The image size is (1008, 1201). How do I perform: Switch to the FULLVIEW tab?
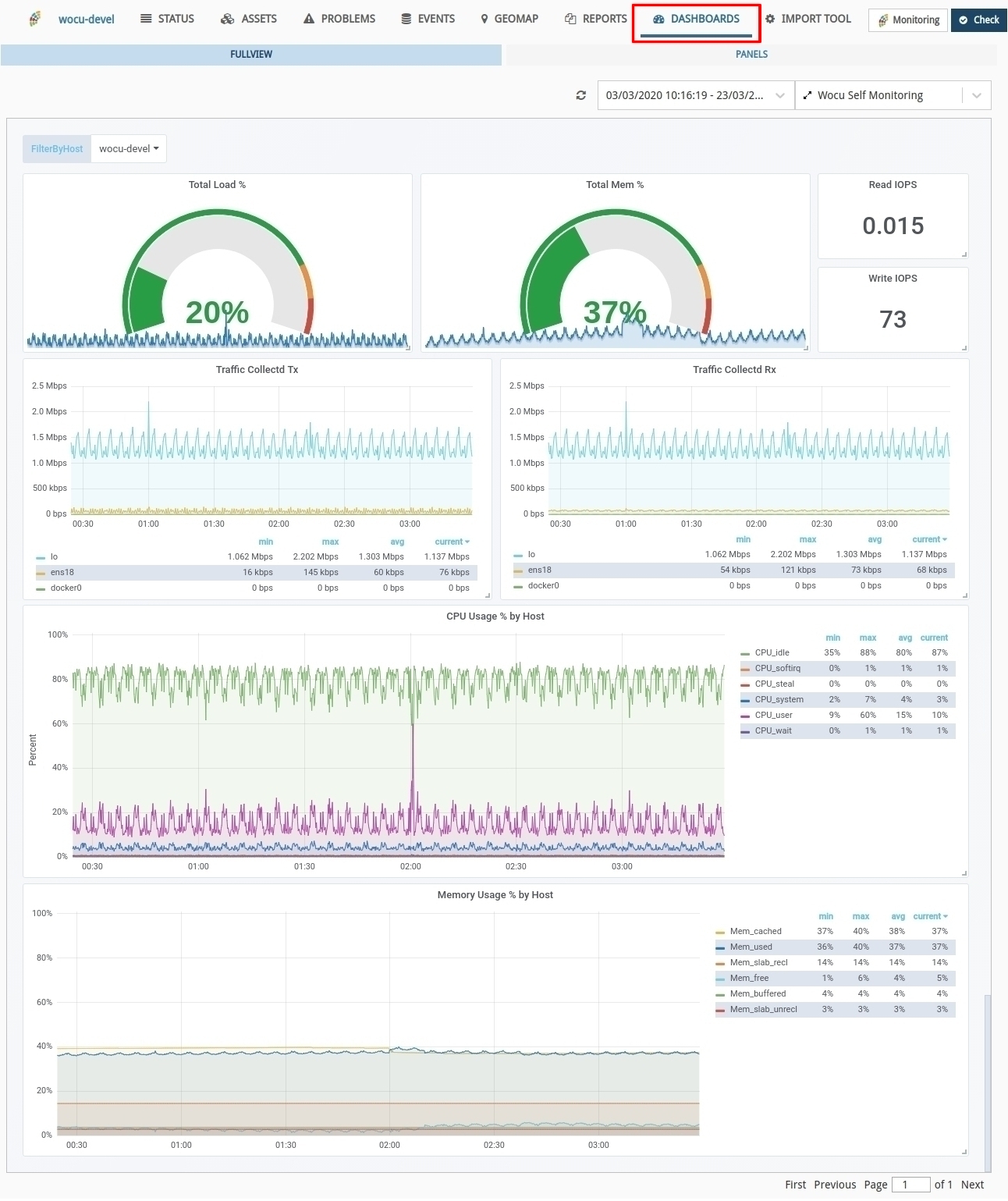251,55
